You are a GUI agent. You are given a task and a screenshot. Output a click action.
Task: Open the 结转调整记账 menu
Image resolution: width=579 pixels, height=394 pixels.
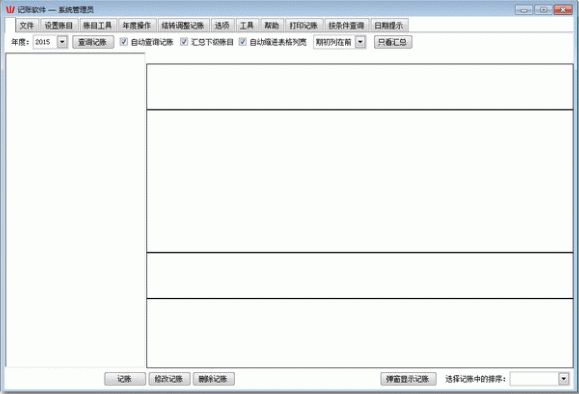(x=184, y=25)
